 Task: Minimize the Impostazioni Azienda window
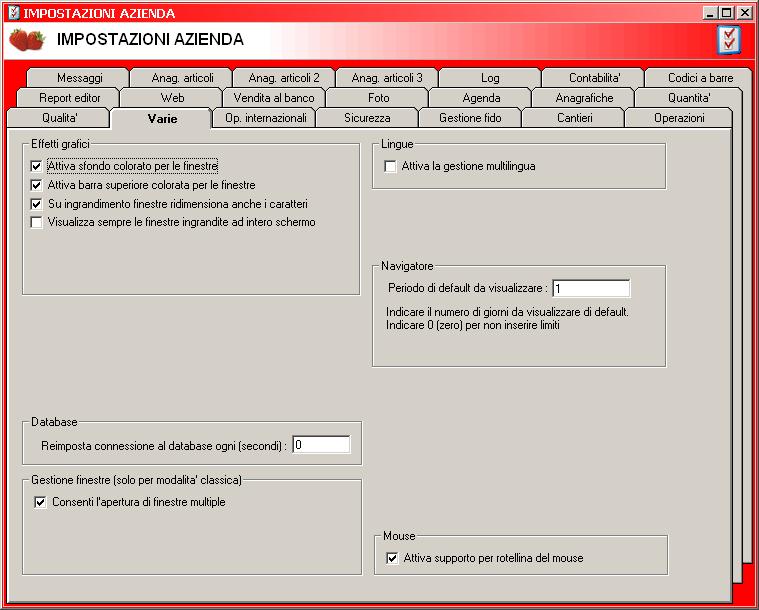pyautogui.click(x=711, y=14)
